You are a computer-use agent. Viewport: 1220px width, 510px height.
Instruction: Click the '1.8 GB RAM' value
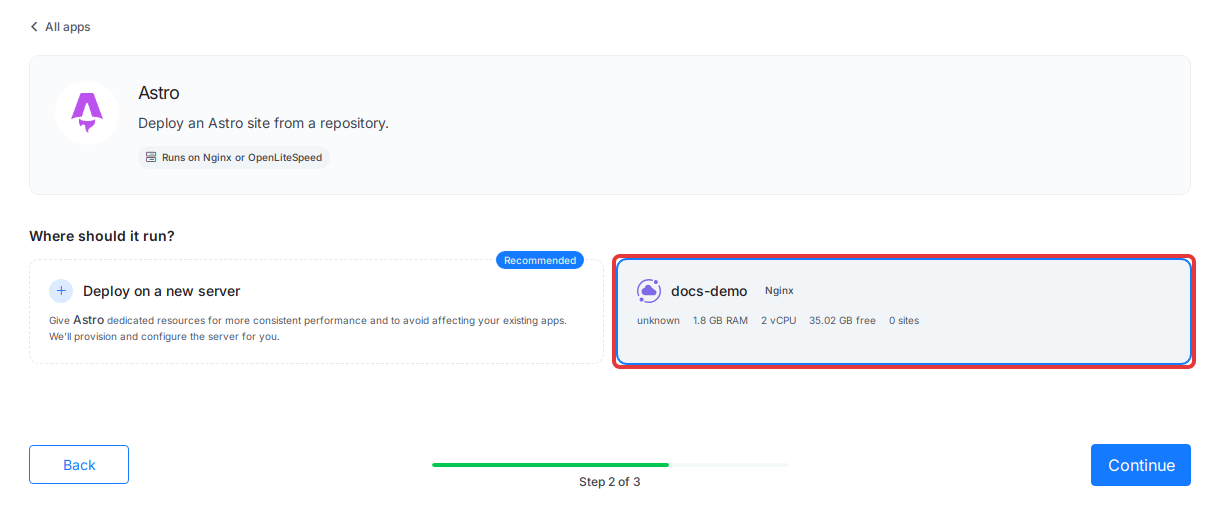(x=720, y=321)
